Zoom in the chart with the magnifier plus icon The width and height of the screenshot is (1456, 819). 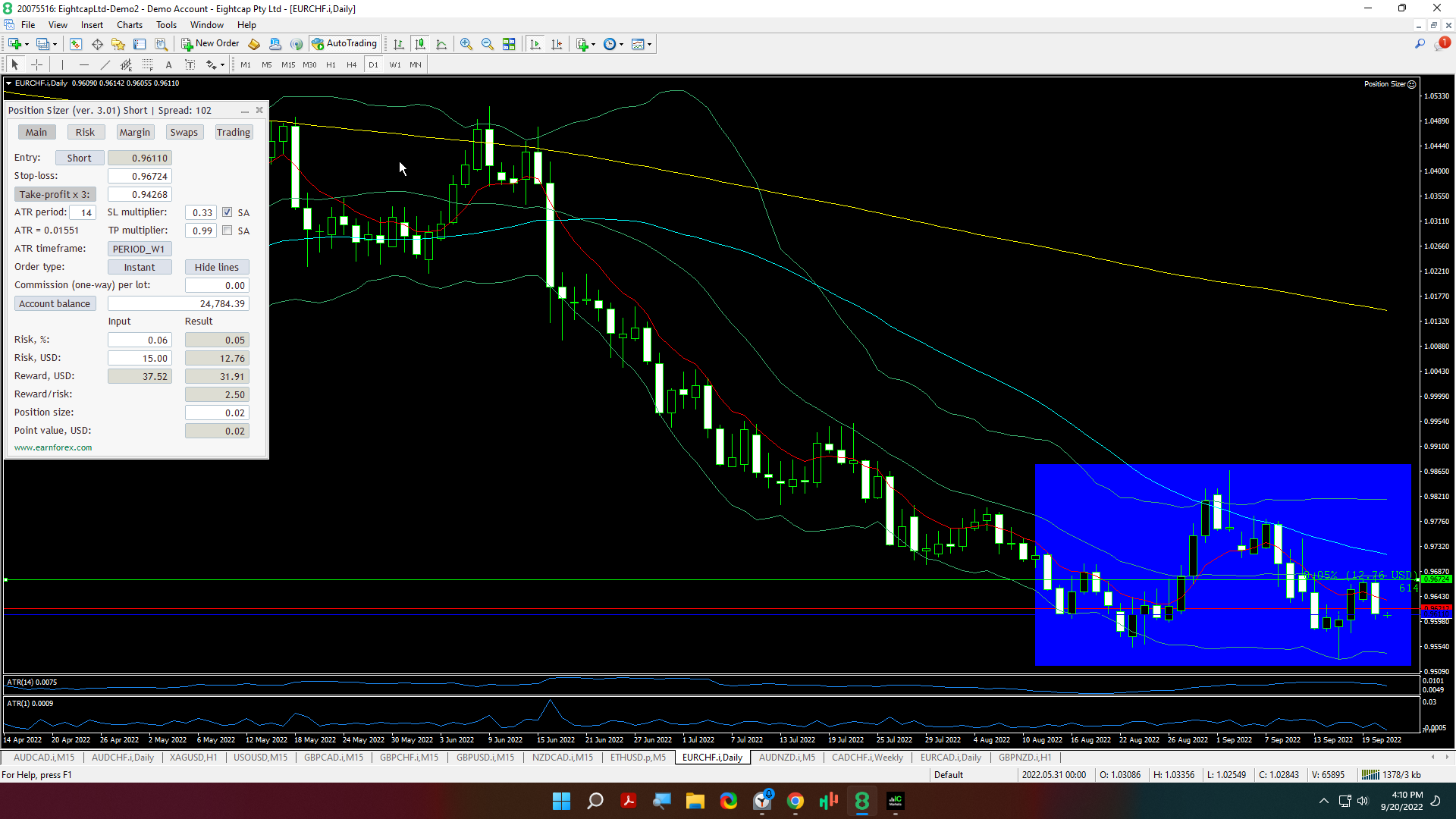[466, 44]
